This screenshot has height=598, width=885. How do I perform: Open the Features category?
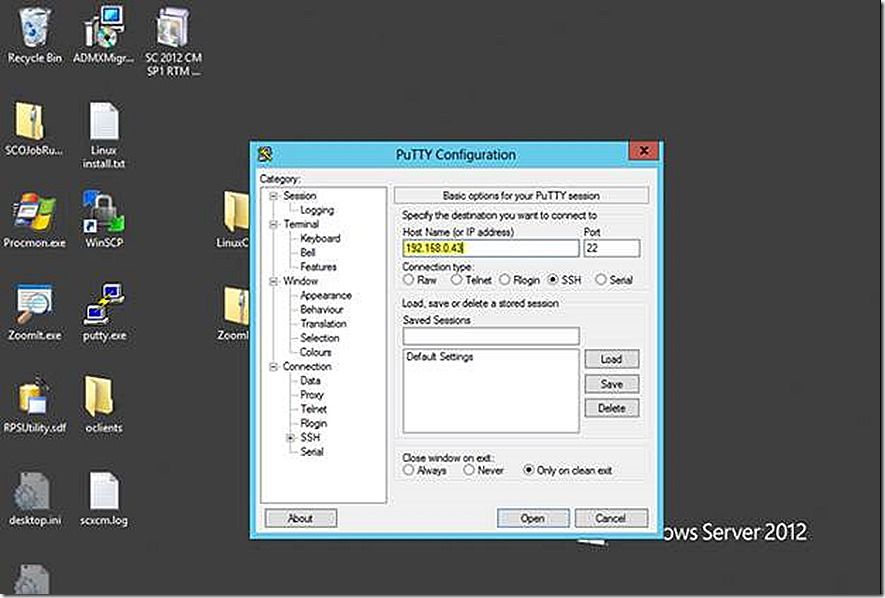click(x=318, y=266)
